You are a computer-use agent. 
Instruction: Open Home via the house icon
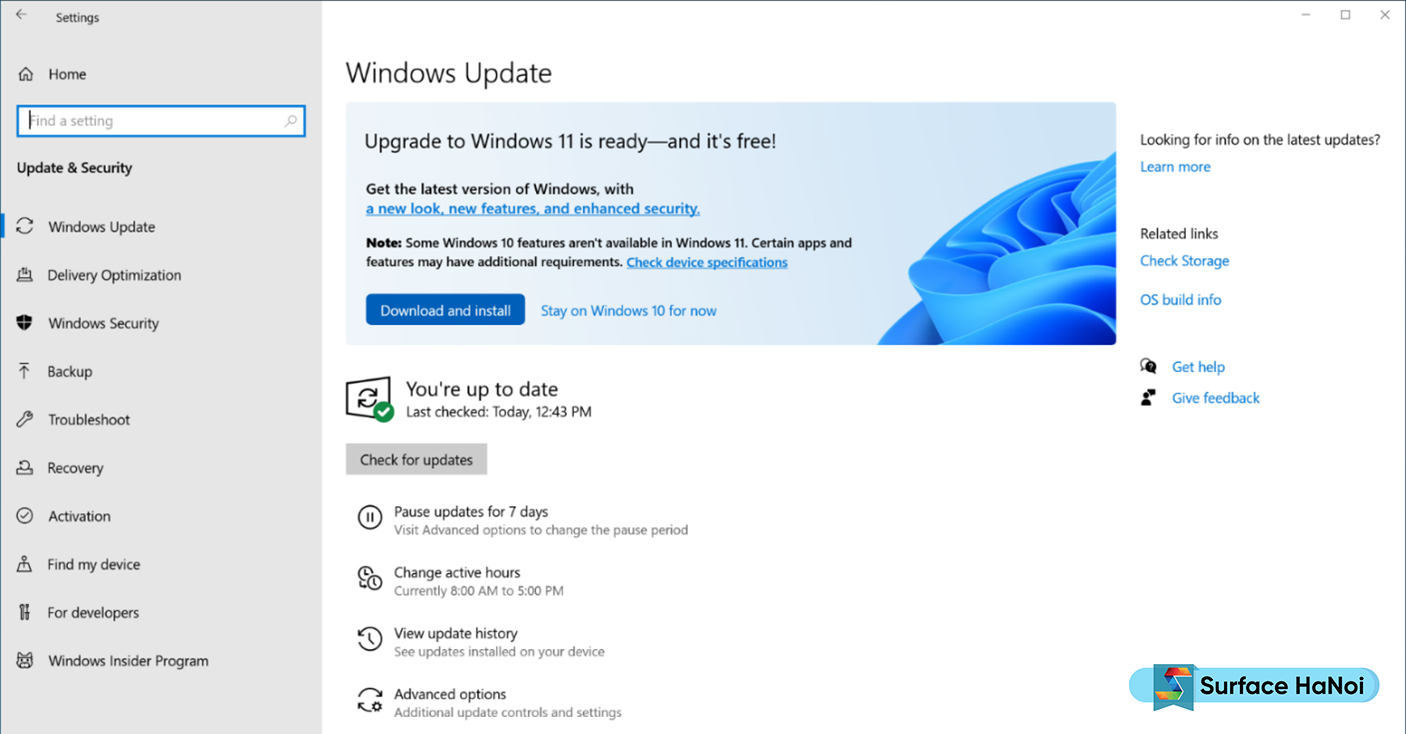pyautogui.click(x=26, y=74)
